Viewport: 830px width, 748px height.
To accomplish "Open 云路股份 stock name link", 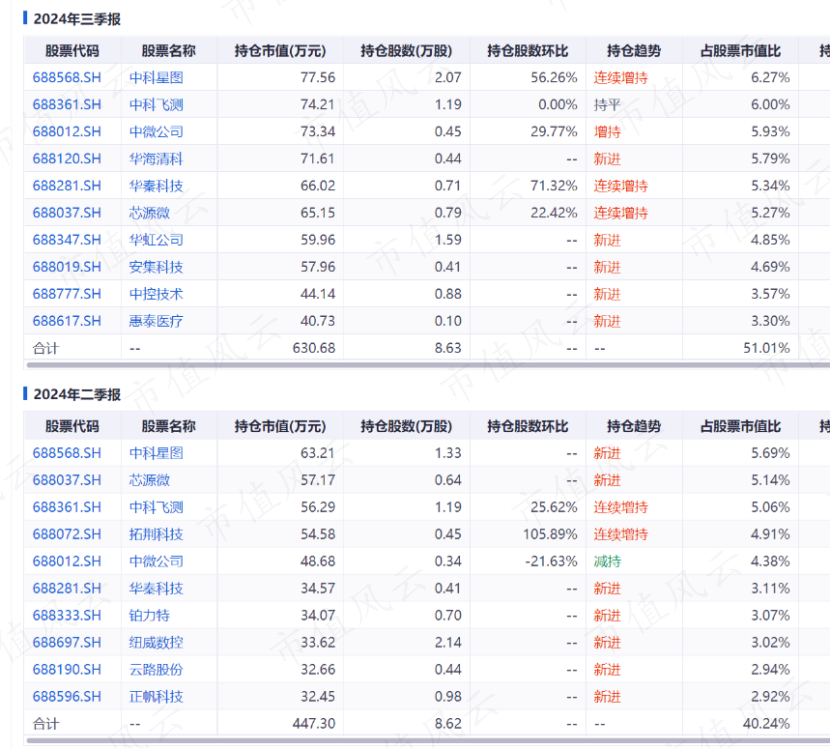I will 156,669.
